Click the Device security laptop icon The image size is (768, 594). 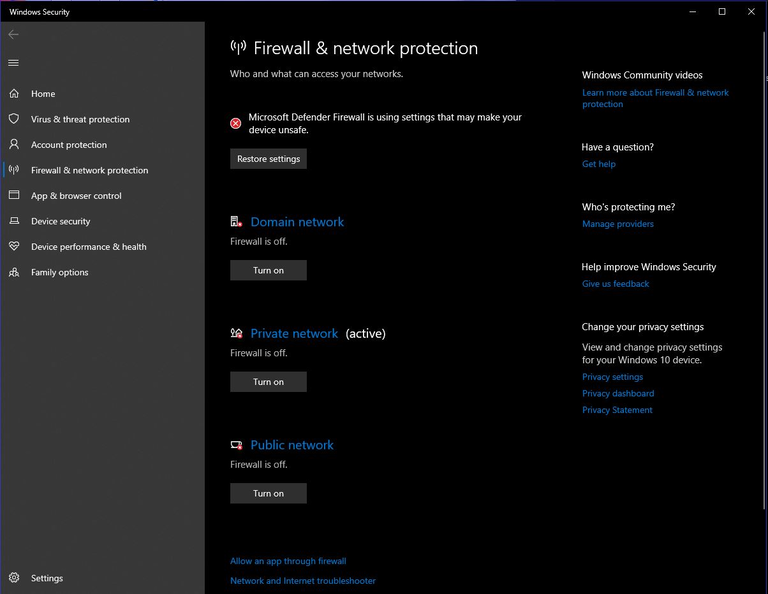[x=14, y=221]
